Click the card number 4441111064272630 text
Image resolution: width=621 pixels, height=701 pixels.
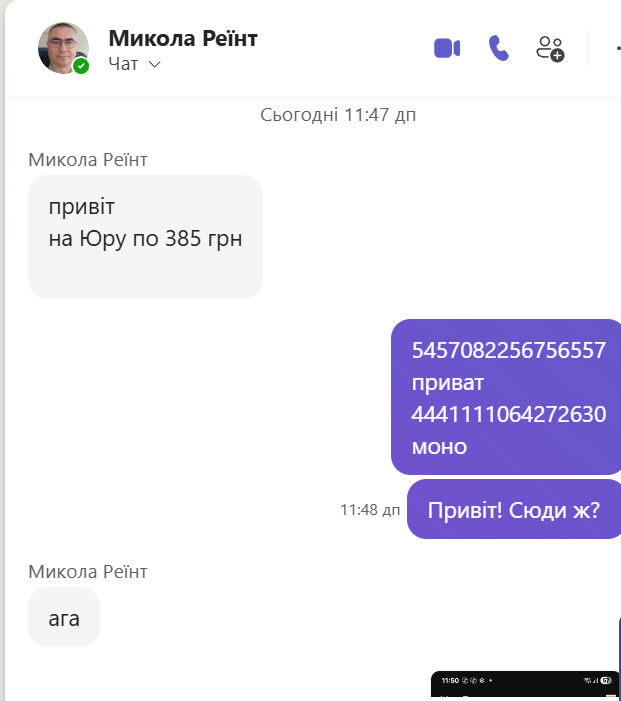(508, 414)
